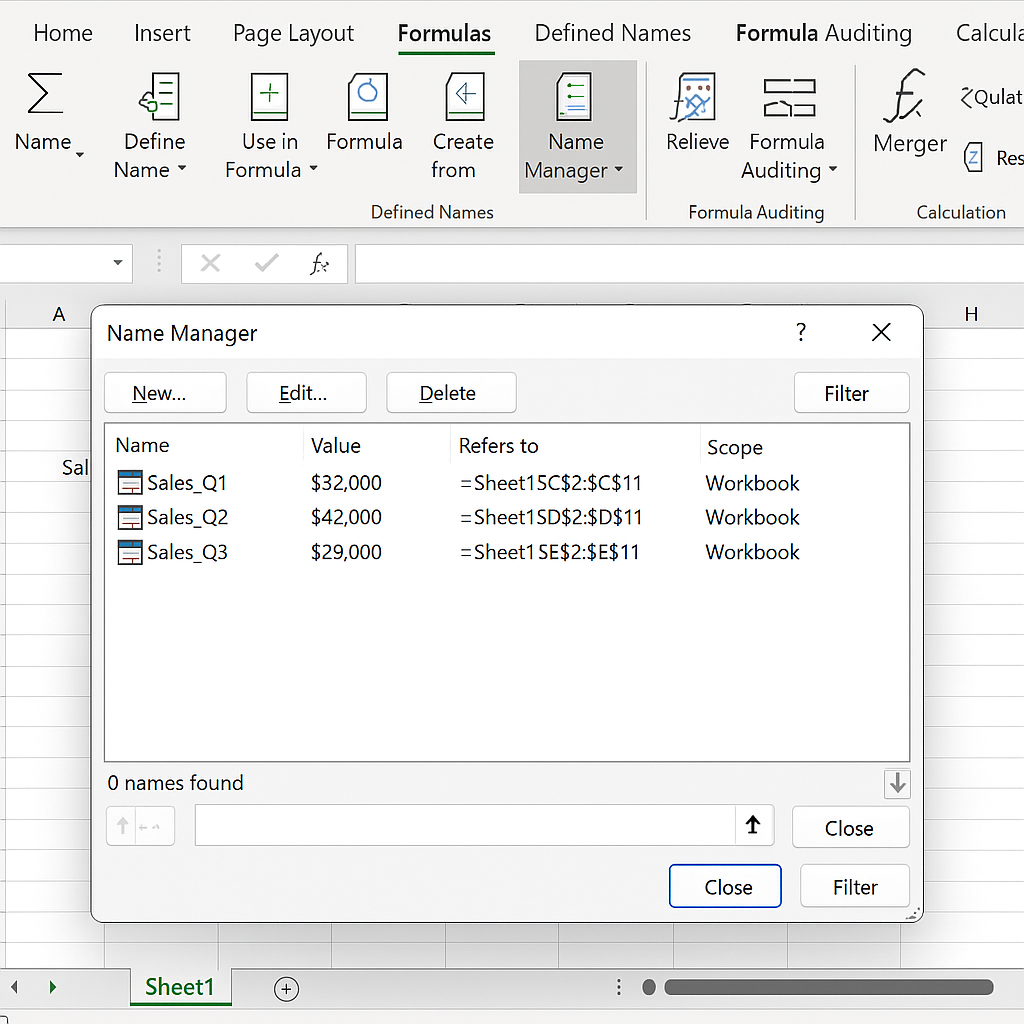
Task: Click the Sales_Q2 table icon
Action: [130, 517]
